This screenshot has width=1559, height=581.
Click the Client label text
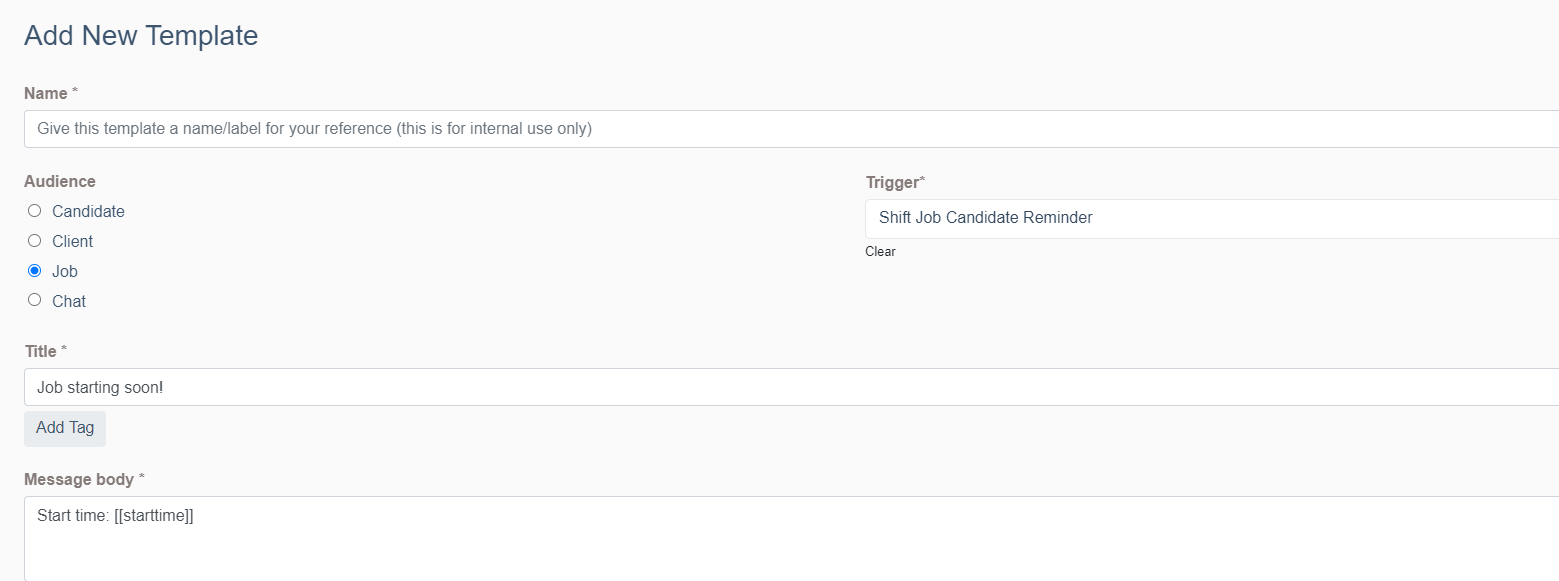(72, 242)
